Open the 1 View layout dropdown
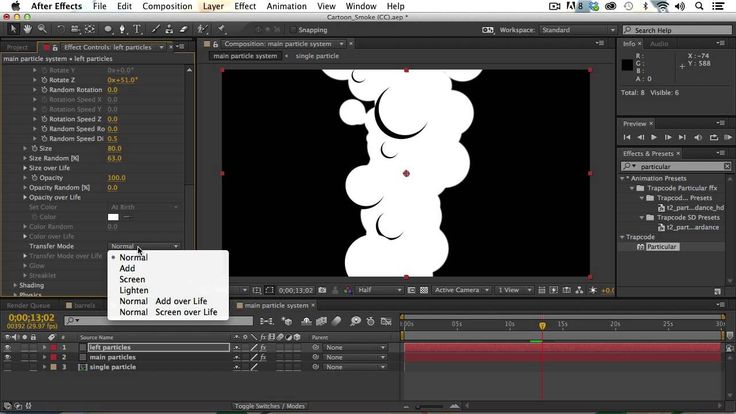 click(x=514, y=290)
